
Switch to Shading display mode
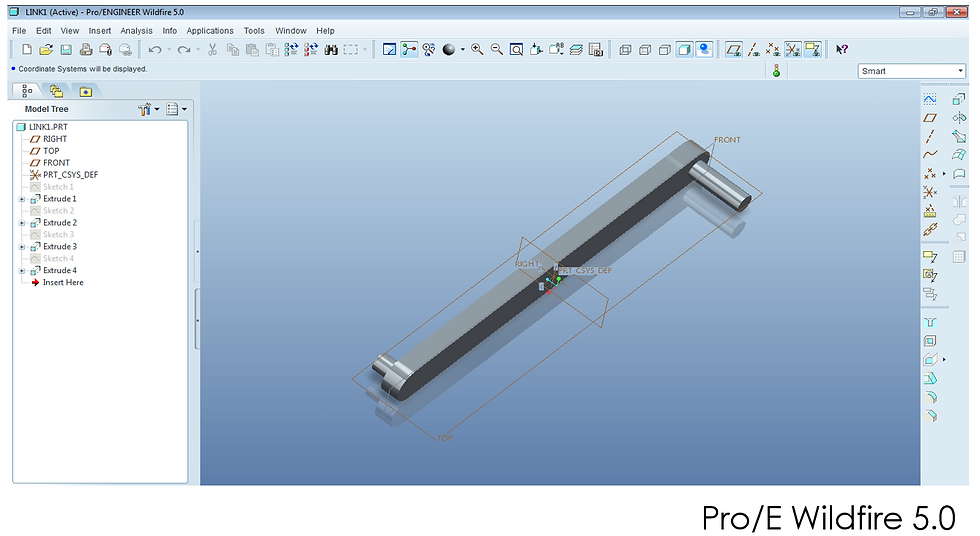click(684, 49)
